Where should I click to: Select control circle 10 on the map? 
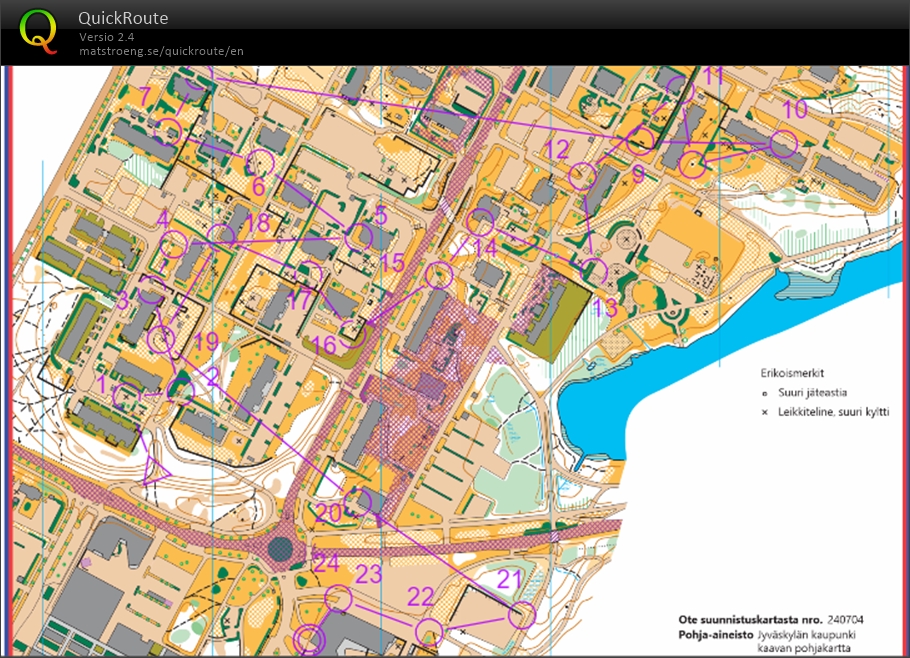(x=784, y=144)
